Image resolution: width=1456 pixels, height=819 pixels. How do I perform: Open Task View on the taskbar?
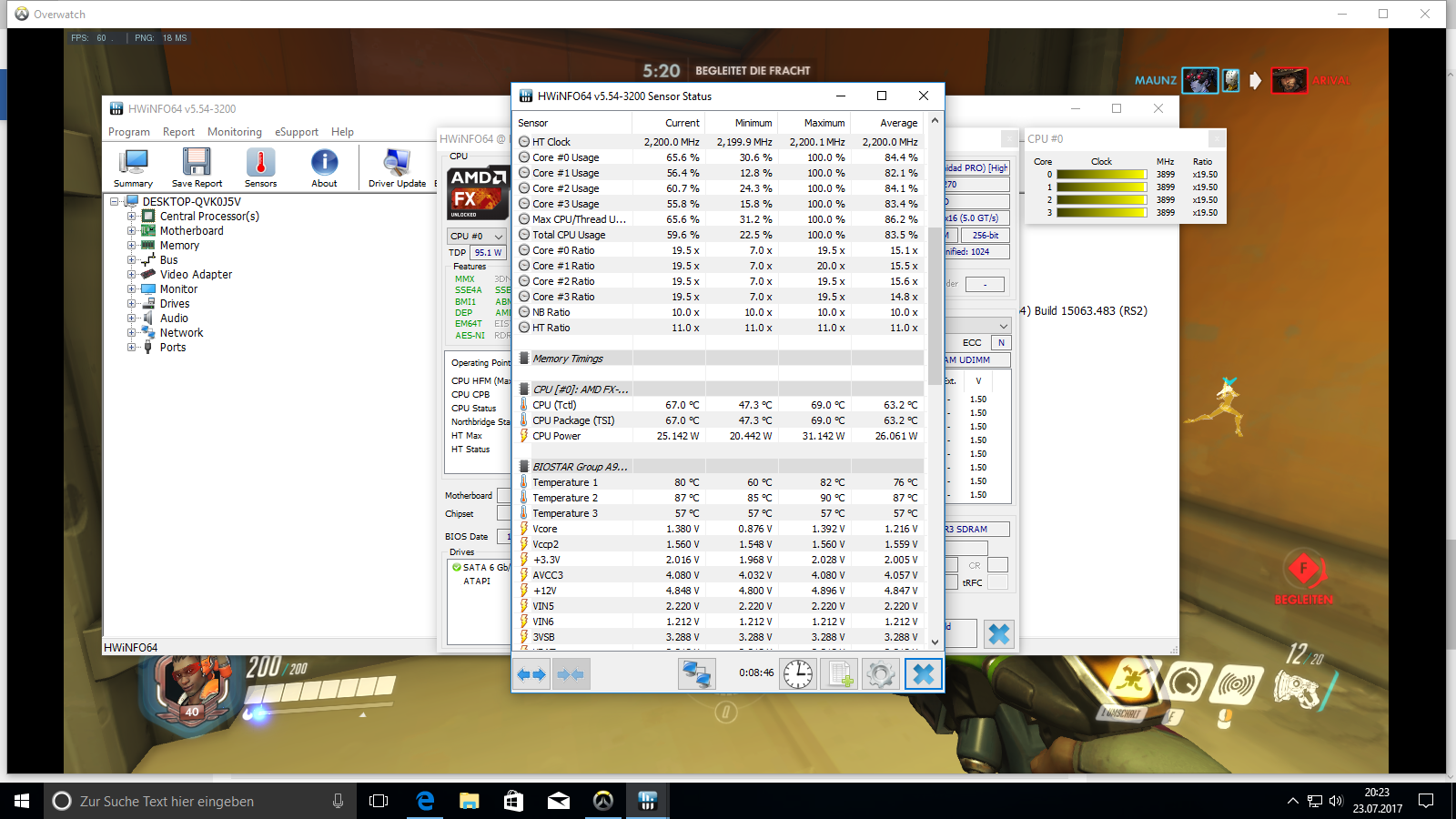point(379,801)
